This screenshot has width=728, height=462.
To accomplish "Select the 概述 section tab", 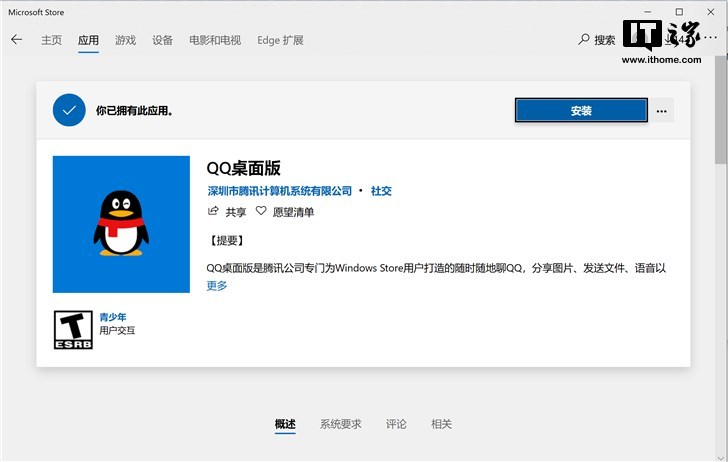I will click(x=285, y=424).
